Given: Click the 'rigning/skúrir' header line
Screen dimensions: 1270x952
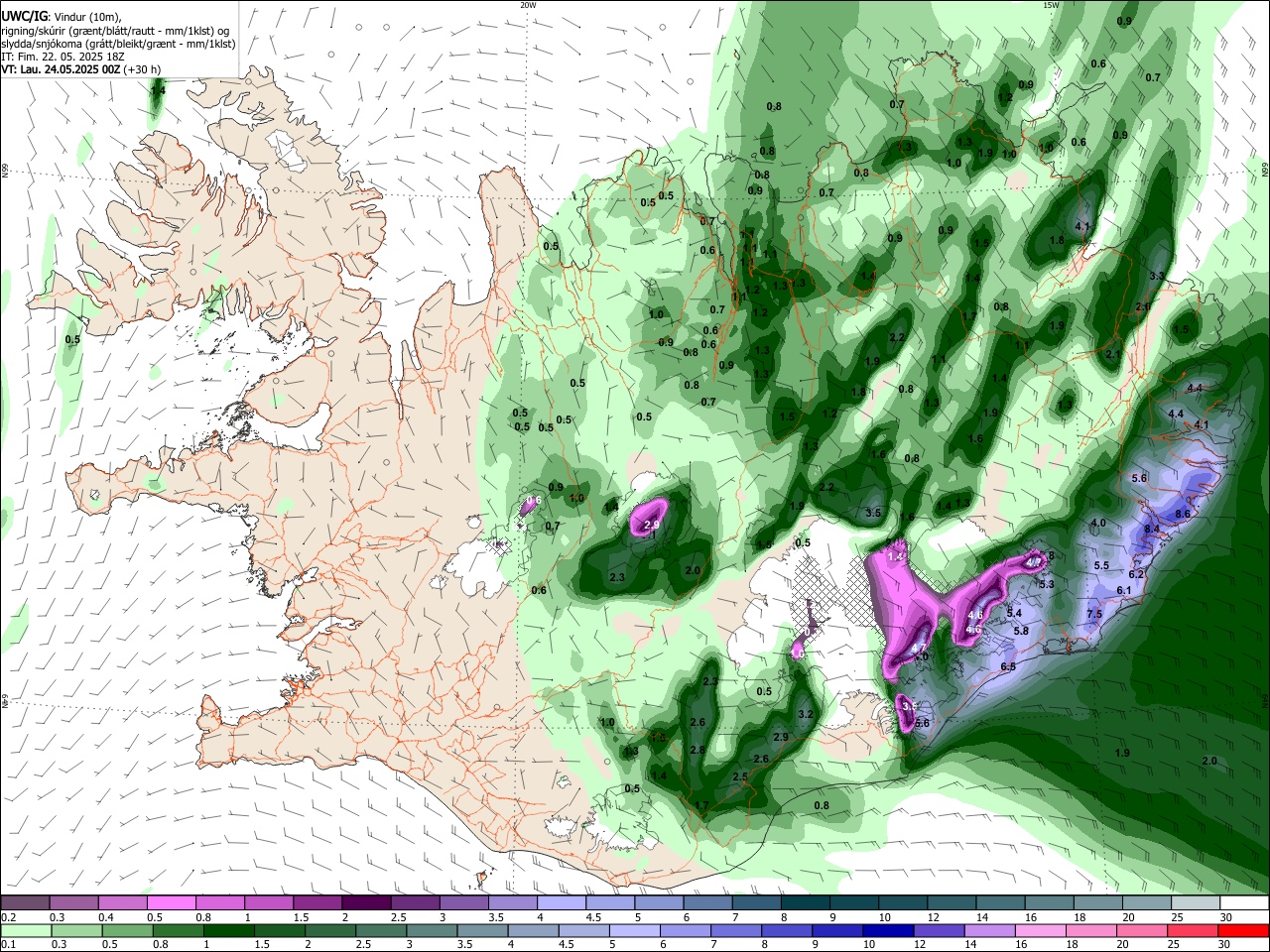Looking at the screenshot, I should click(115, 30).
